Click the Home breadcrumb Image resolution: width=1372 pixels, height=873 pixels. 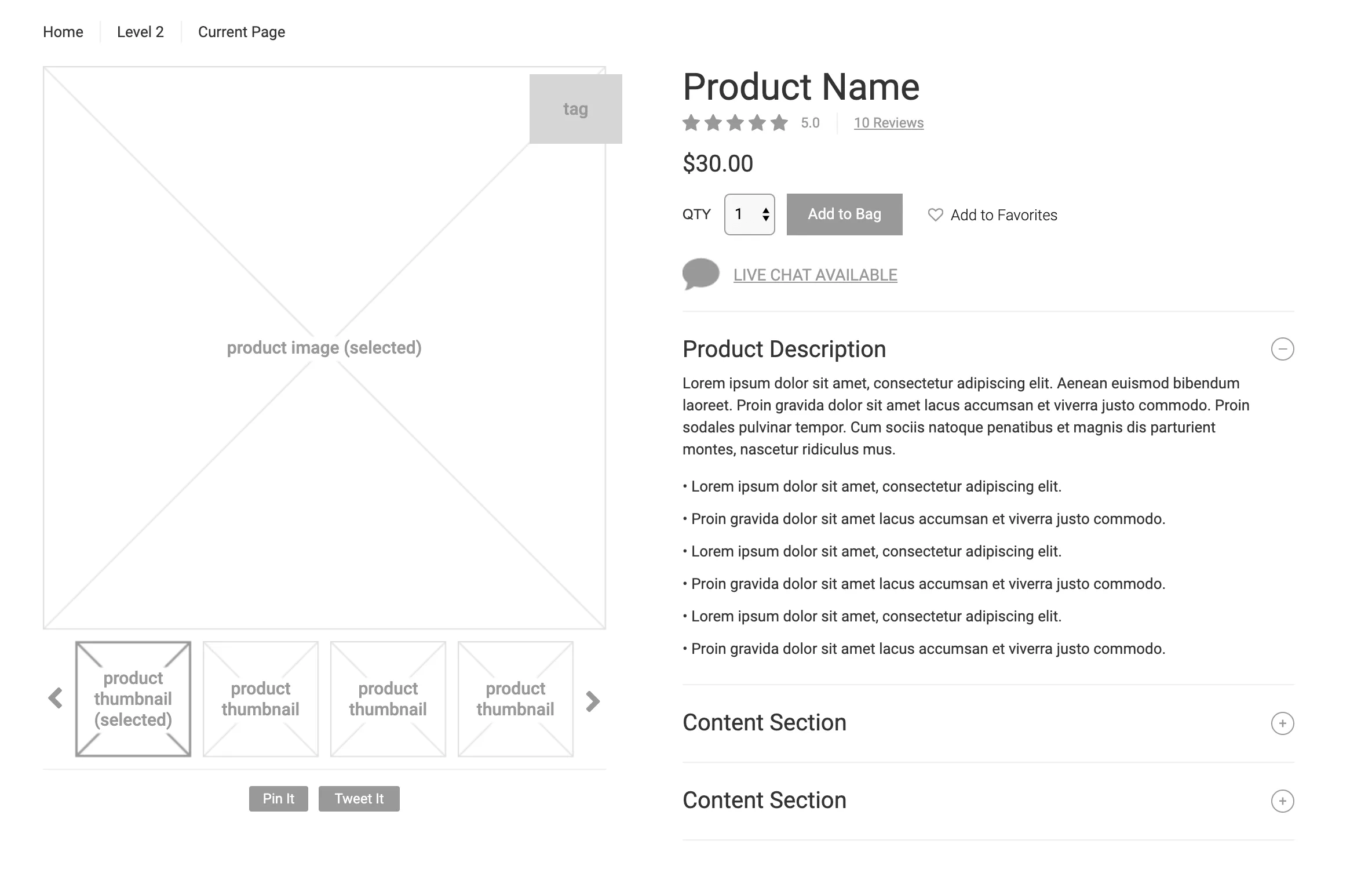pyautogui.click(x=63, y=32)
